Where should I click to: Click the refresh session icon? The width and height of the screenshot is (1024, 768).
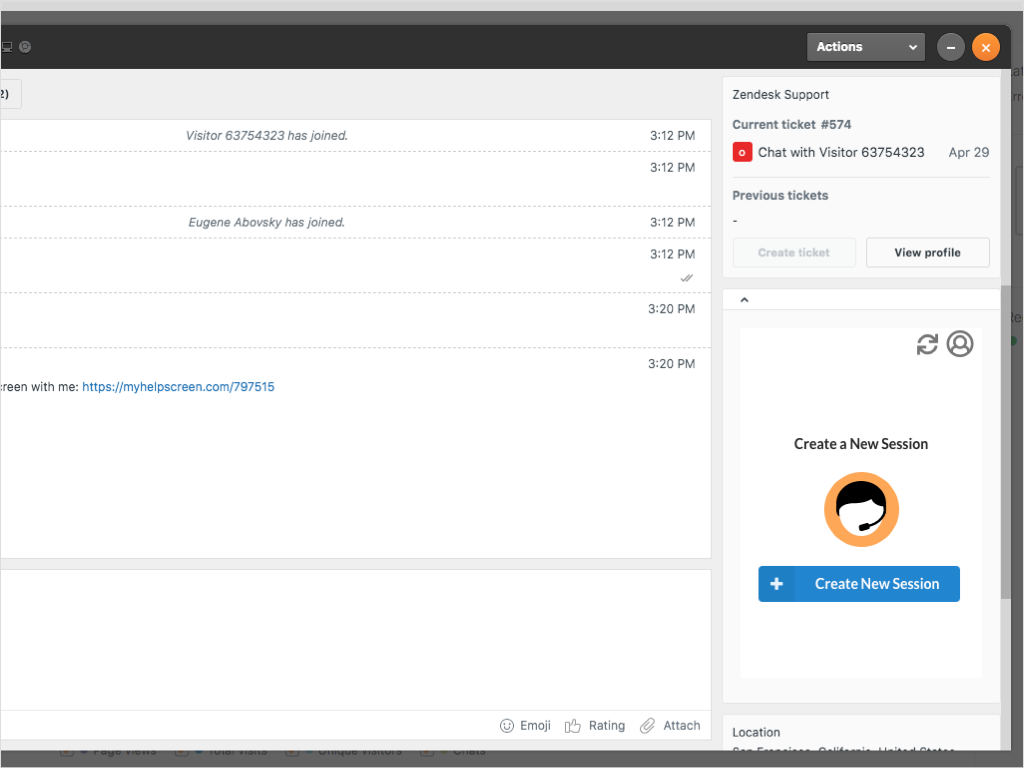point(927,344)
